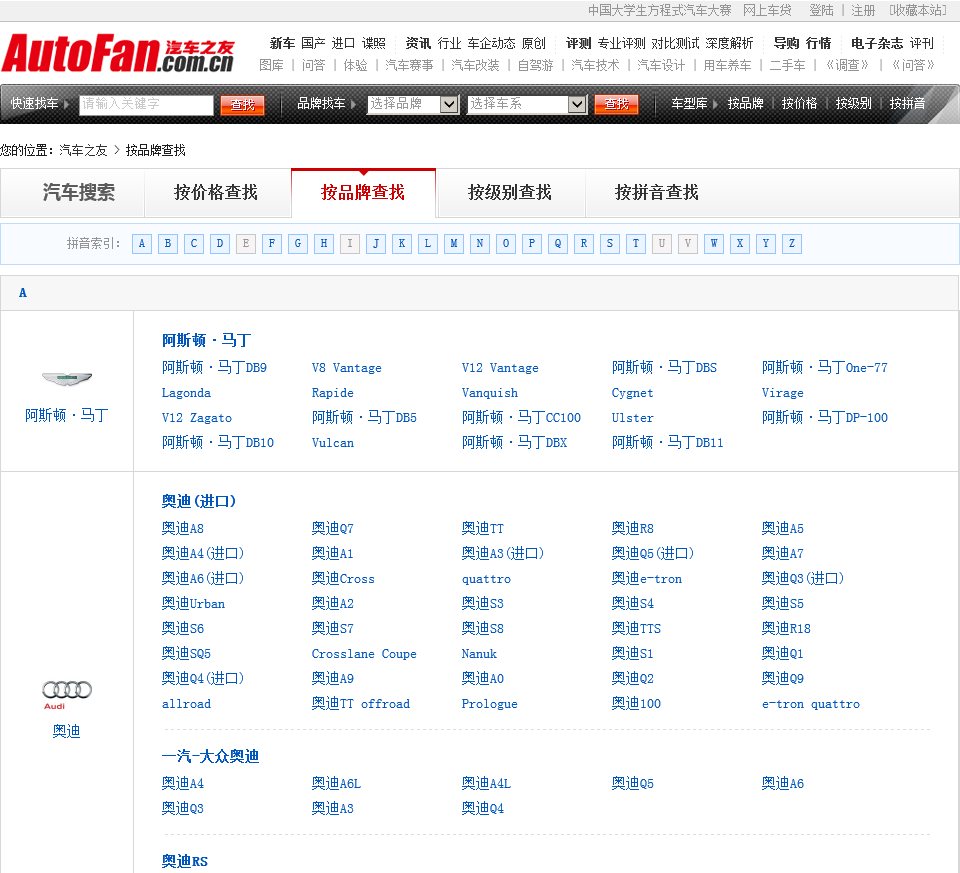This screenshot has width=960, height=873.
Task: Open the Vulcan model link
Action: point(332,443)
